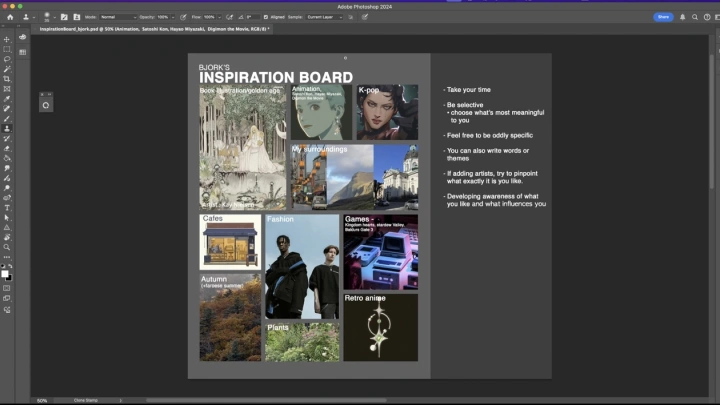Toggle the Aligned checkbox
The height and width of the screenshot is (405, 720).
pos(265,17)
